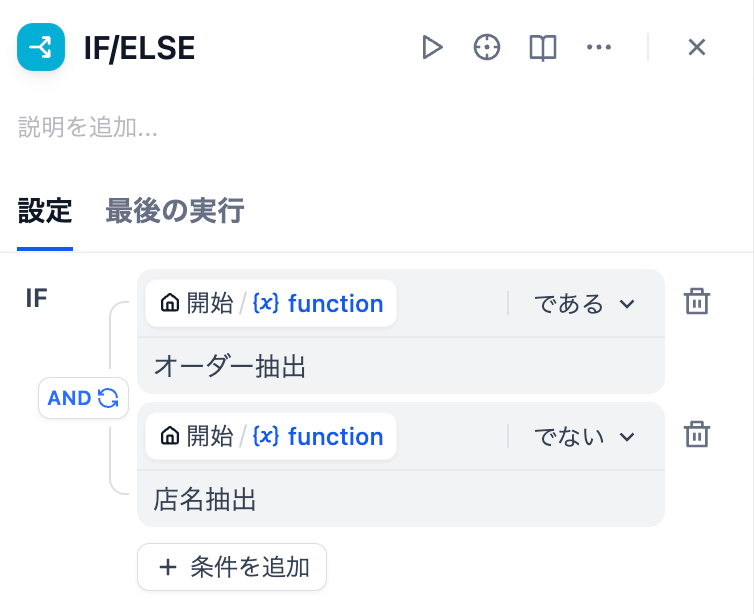Image resolution: width=754 pixels, height=614 pixels.
Task: Close the IF/ELSE panel
Action: click(697, 47)
